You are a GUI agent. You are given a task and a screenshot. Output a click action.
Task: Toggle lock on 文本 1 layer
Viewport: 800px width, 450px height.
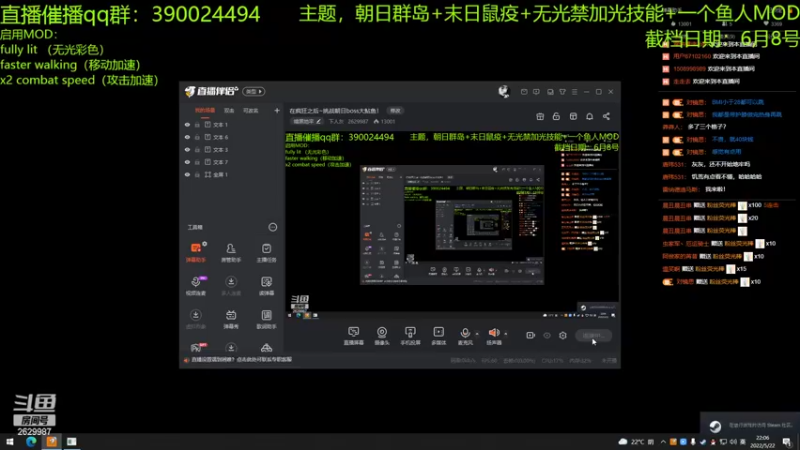[197, 124]
